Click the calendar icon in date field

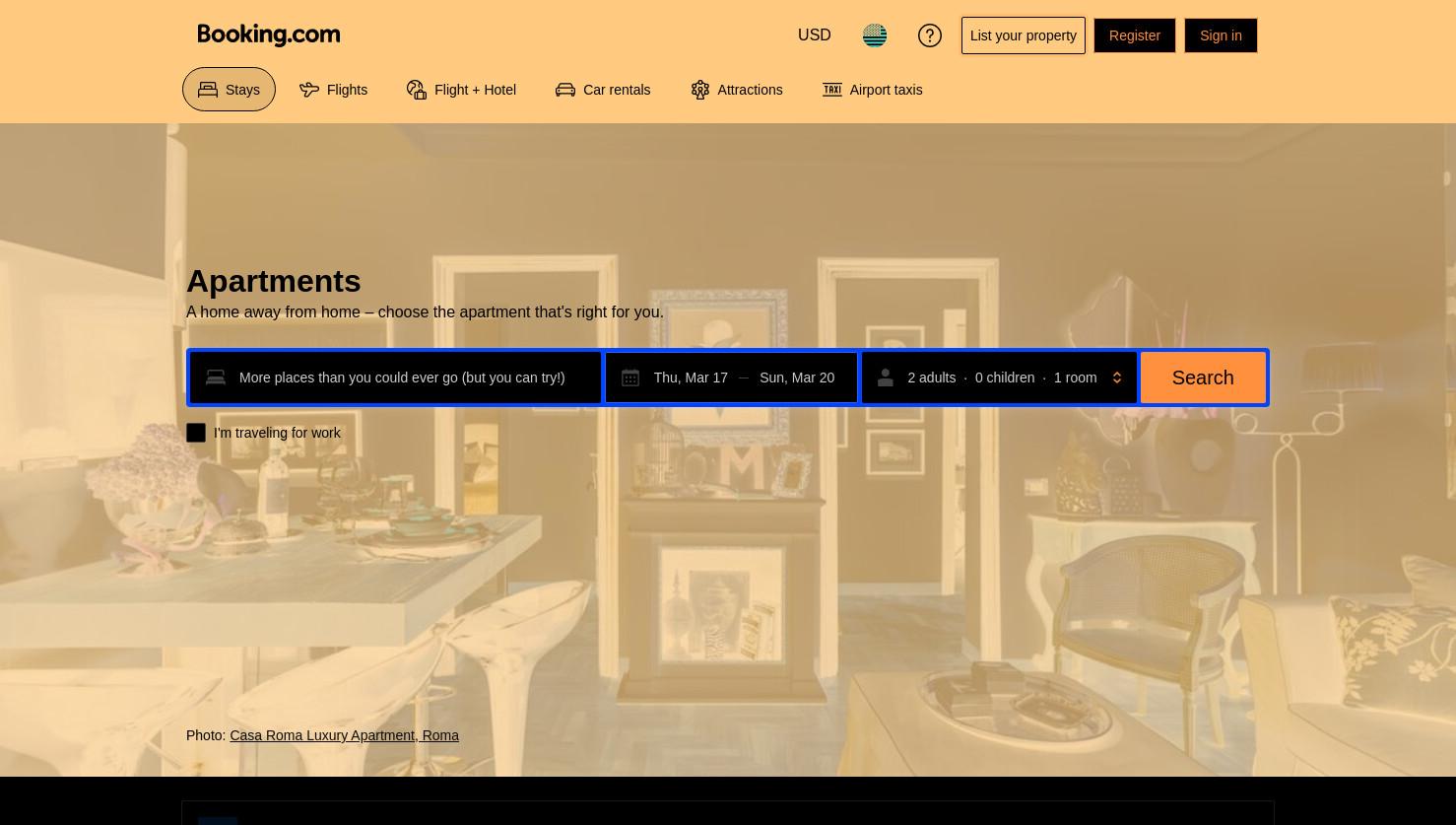point(630,378)
